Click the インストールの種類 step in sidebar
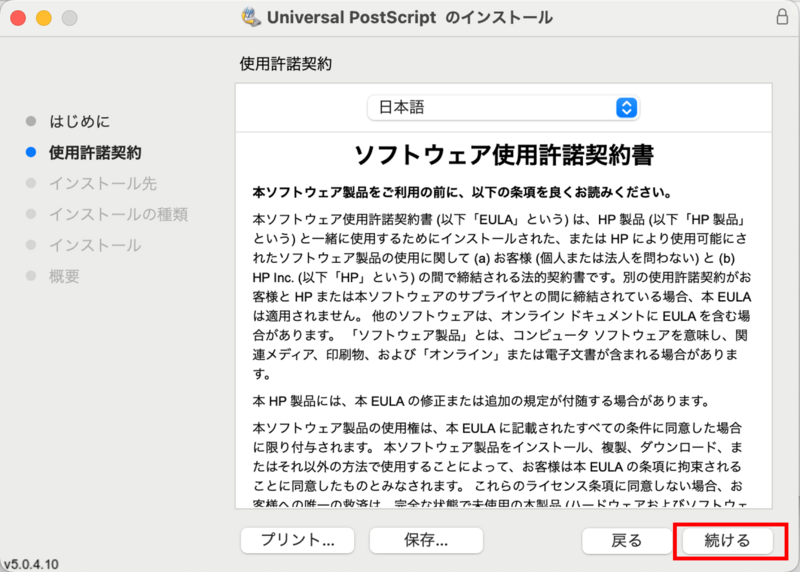The image size is (800, 572). coord(118,214)
